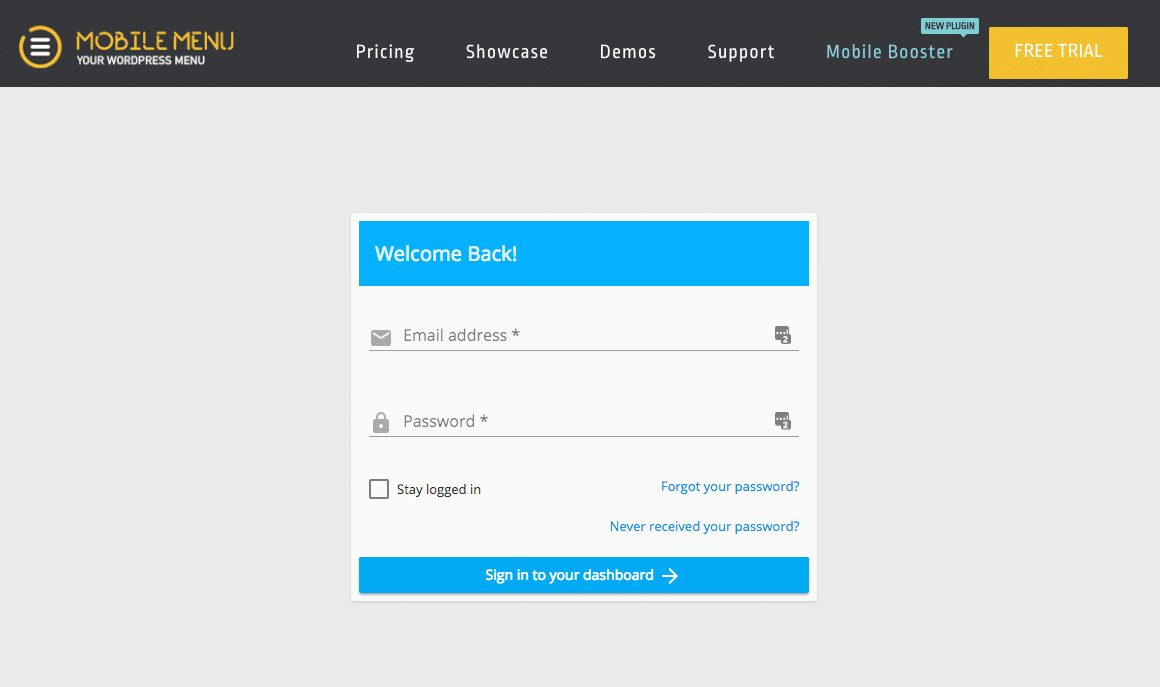The image size is (1160, 687).
Task: Open the Demos menu item
Action: click(627, 52)
